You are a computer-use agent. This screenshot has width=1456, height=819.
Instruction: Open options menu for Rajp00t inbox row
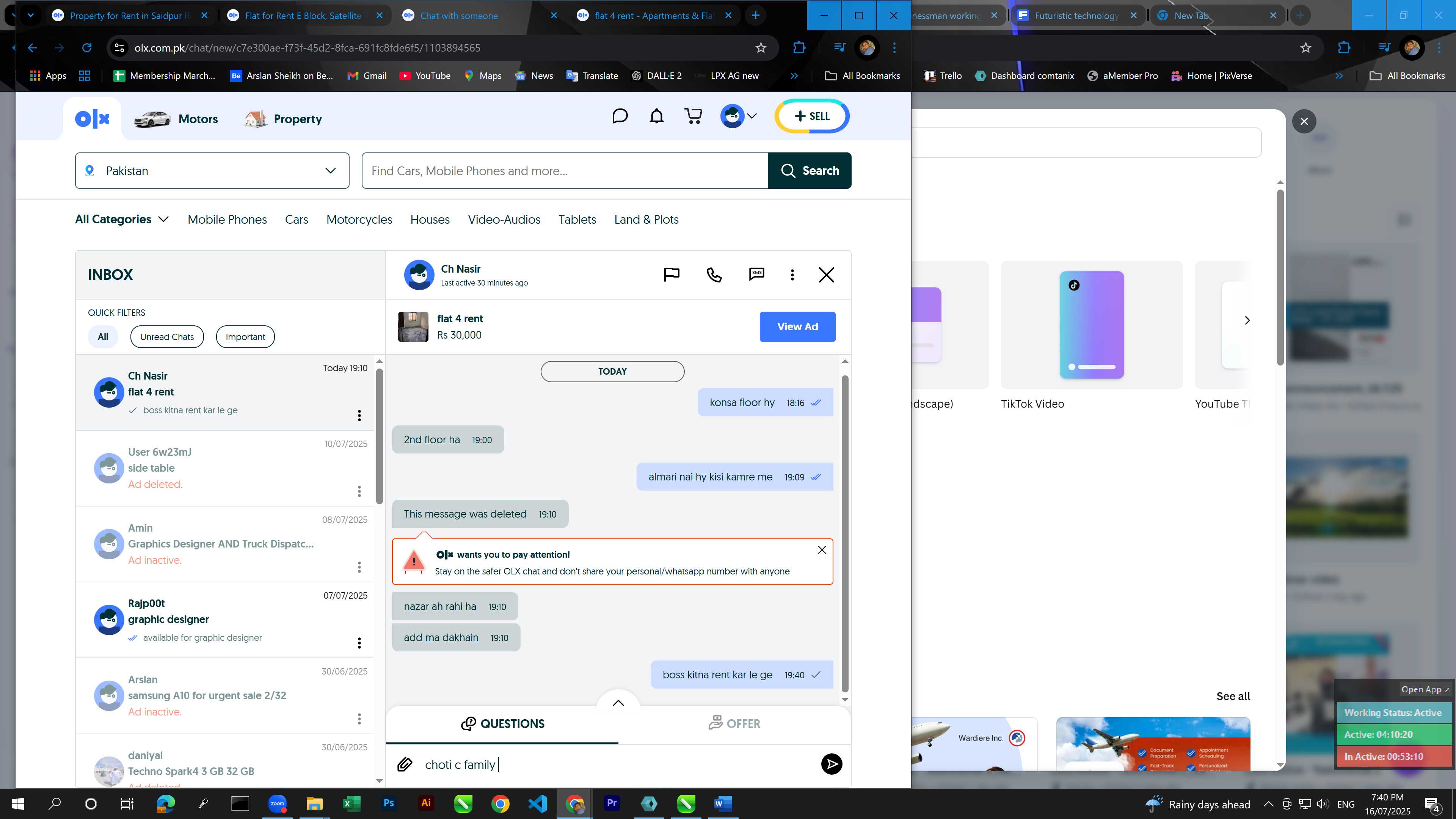click(359, 643)
